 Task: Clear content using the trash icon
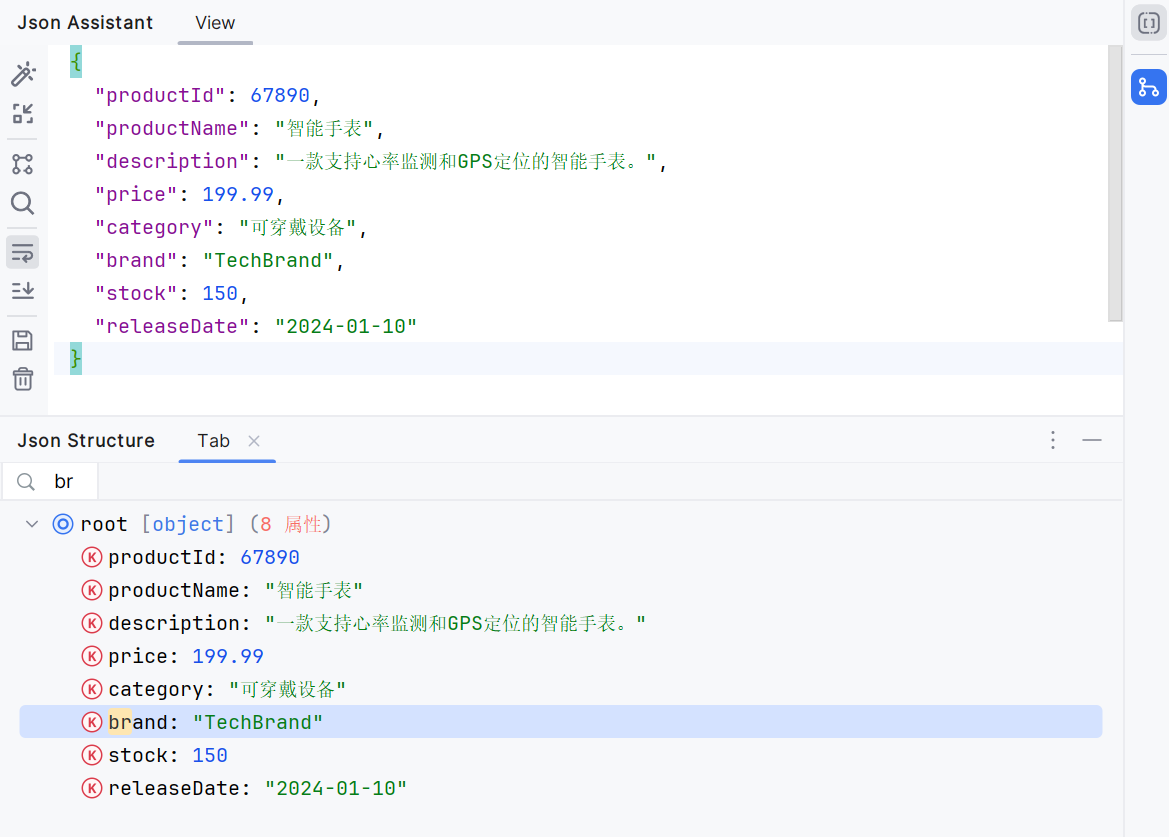[x=23, y=379]
